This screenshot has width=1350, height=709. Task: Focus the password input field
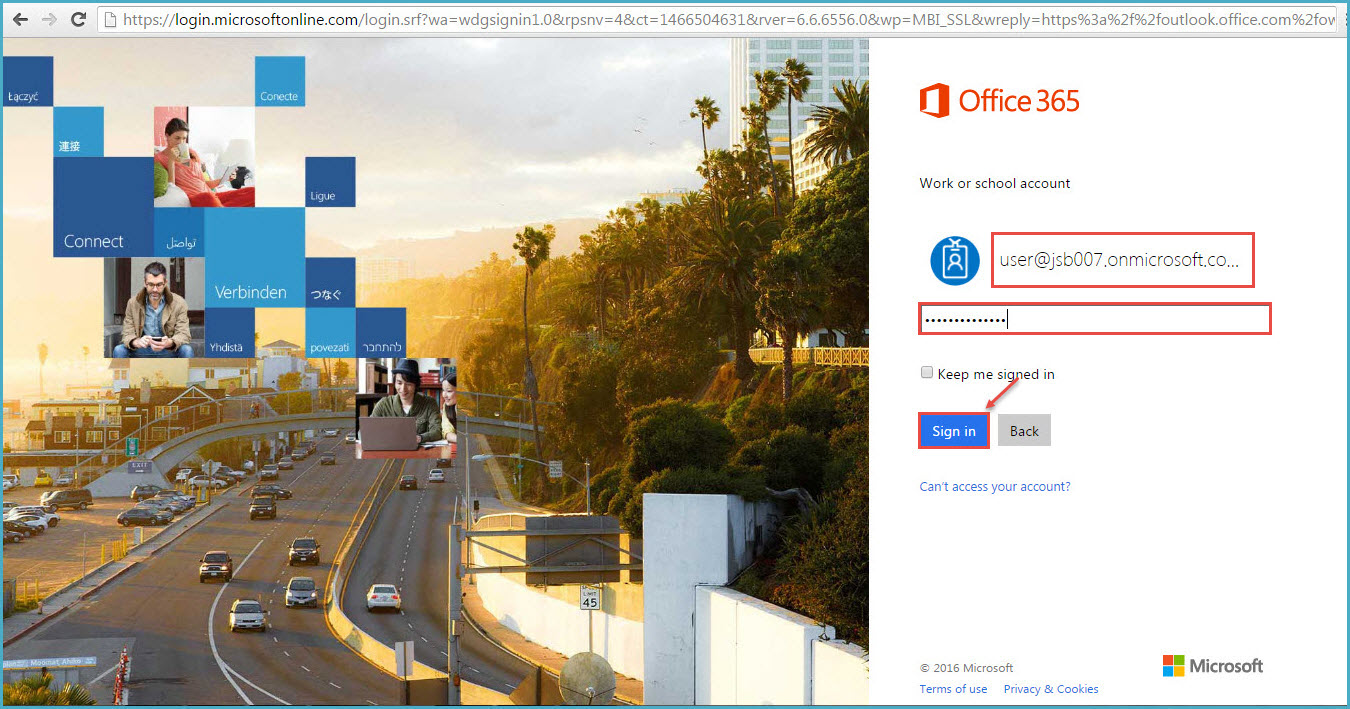click(1095, 319)
